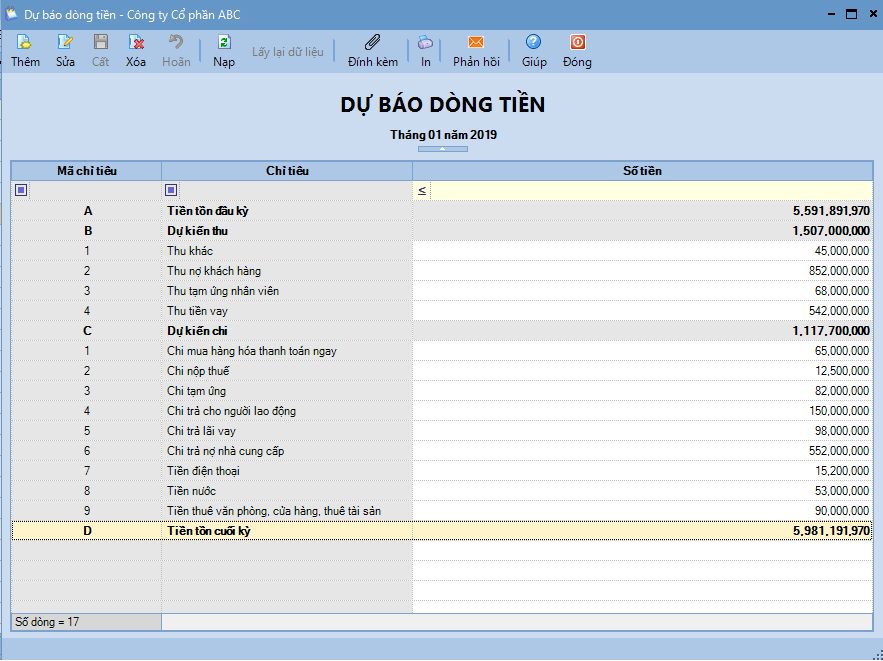
Task: Click the Sửa (Edit) pencil icon
Action: (65, 43)
